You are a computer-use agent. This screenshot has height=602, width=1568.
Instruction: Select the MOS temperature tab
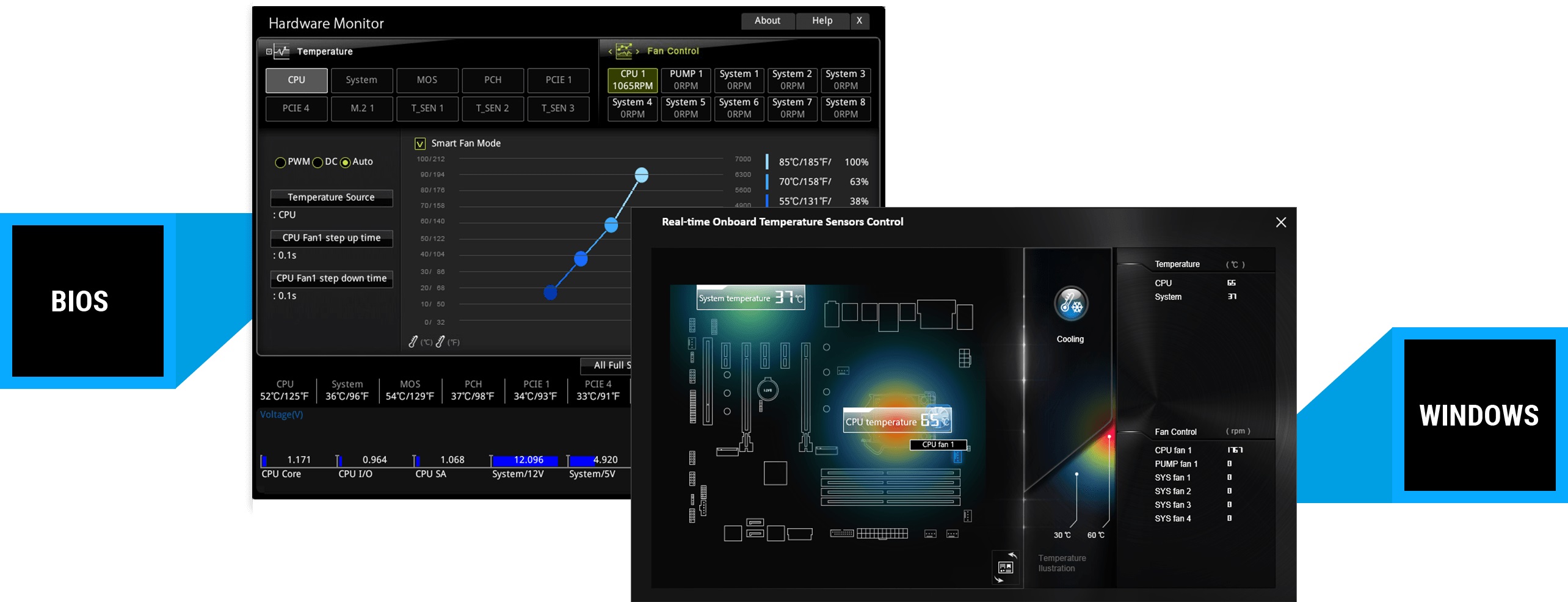tap(427, 80)
